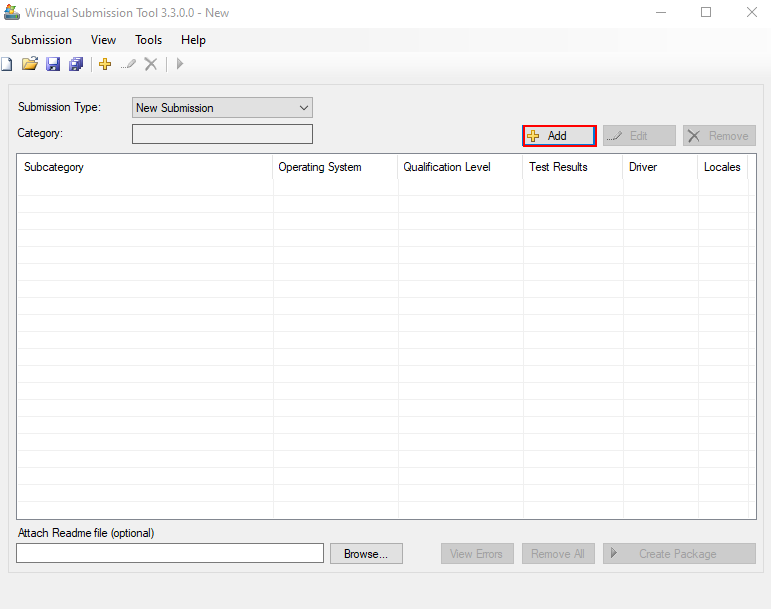Save the submission via floppy disk icon
Screen dimensions: 771x609
[x=53, y=64]
